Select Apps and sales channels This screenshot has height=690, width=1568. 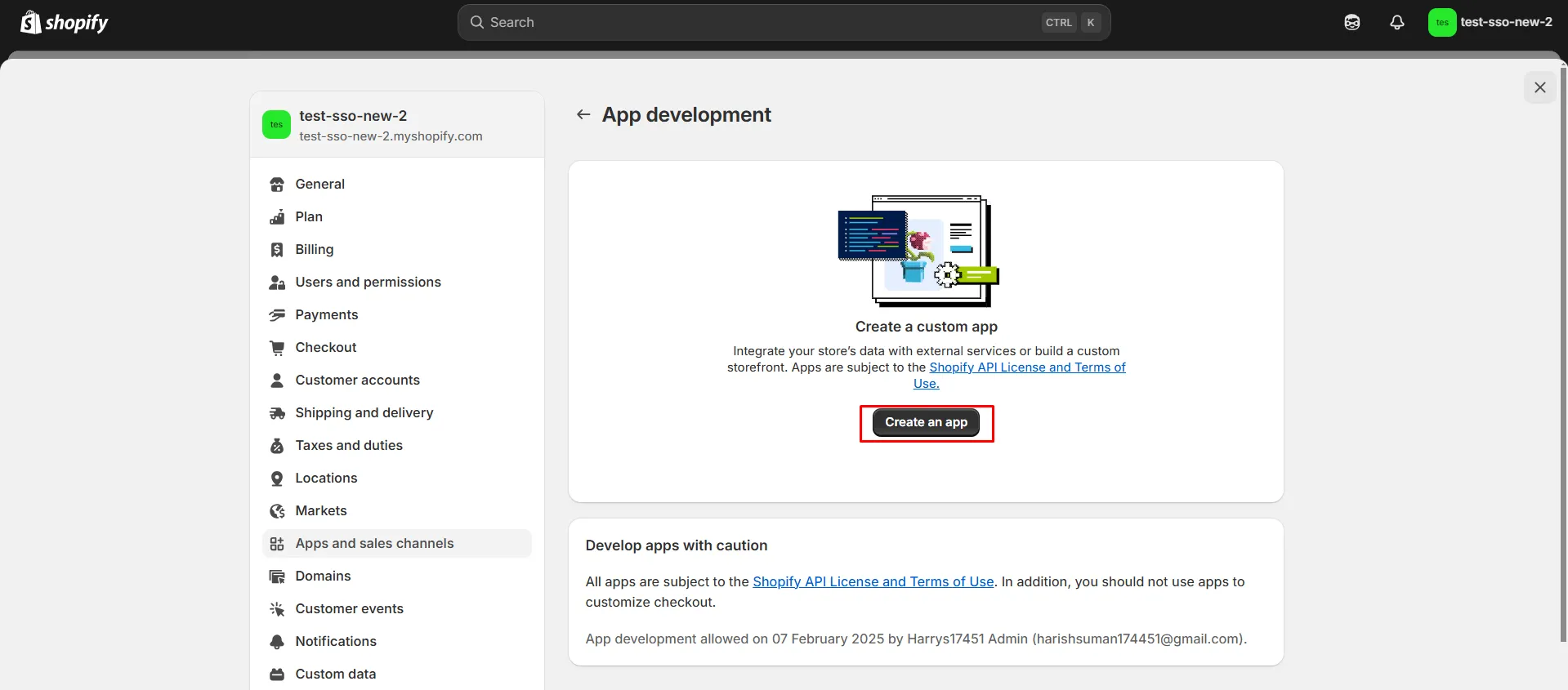[396, 544]
